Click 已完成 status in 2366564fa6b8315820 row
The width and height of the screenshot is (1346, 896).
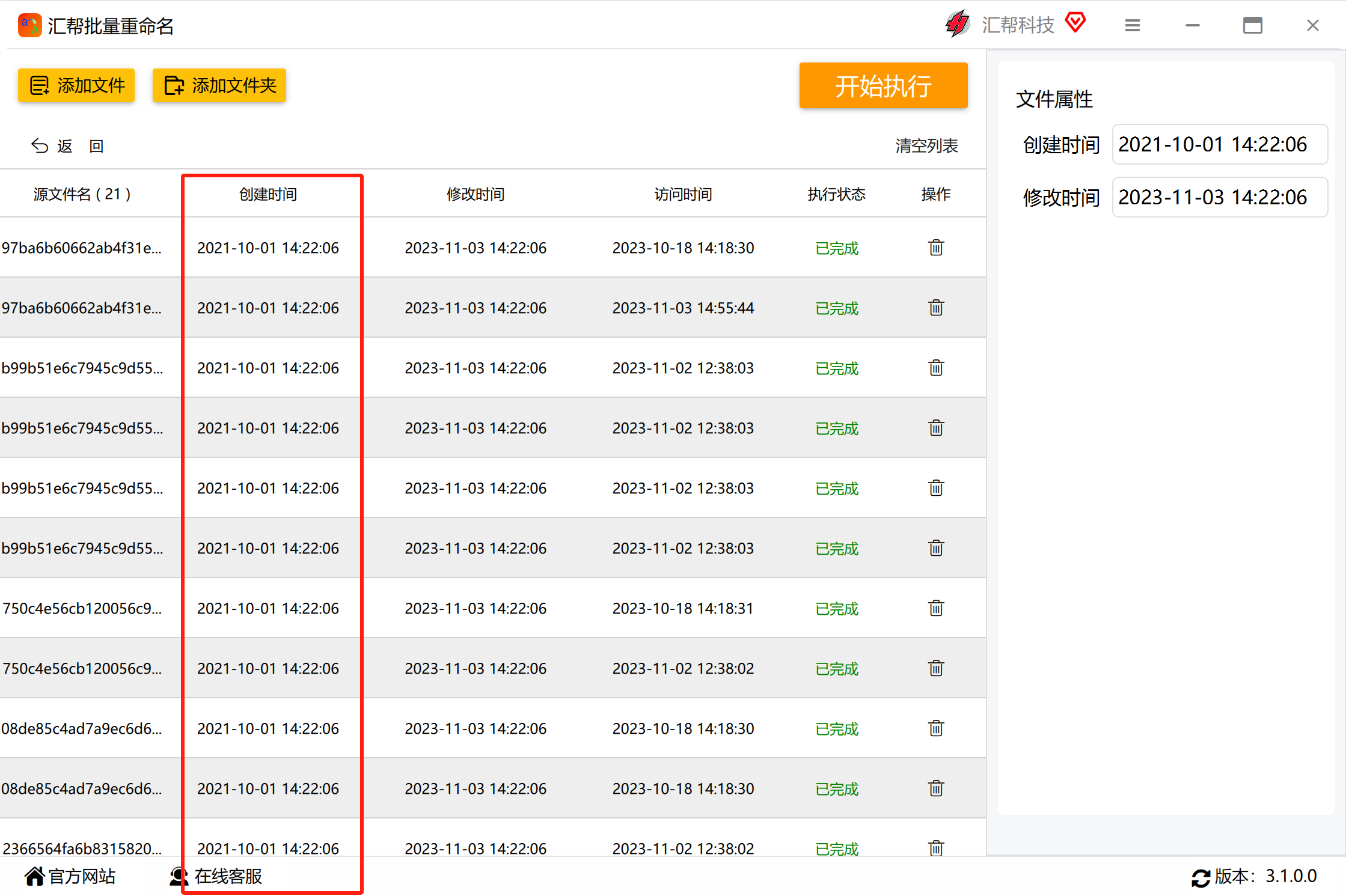pyautogui.click(x=837, y=849)
